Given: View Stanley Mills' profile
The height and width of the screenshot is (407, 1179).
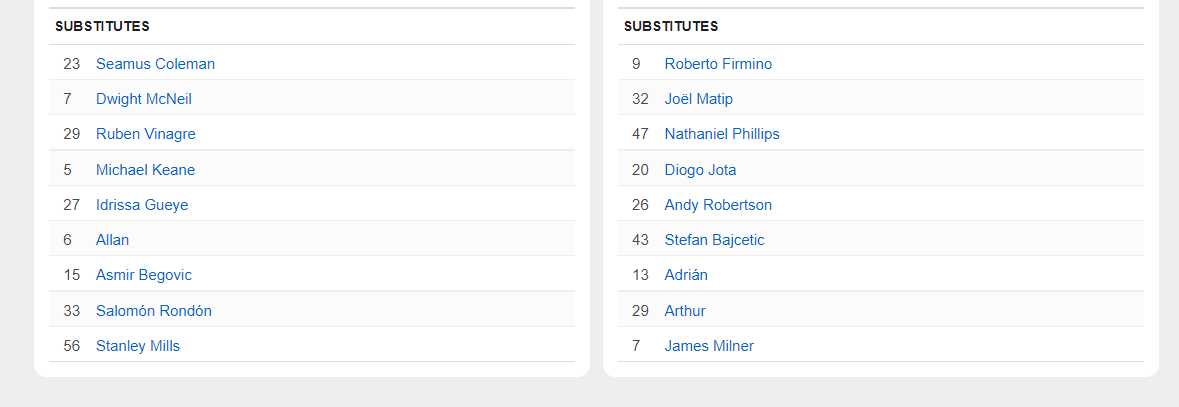Looking at the screenshot, I should (x=138, y=346).
